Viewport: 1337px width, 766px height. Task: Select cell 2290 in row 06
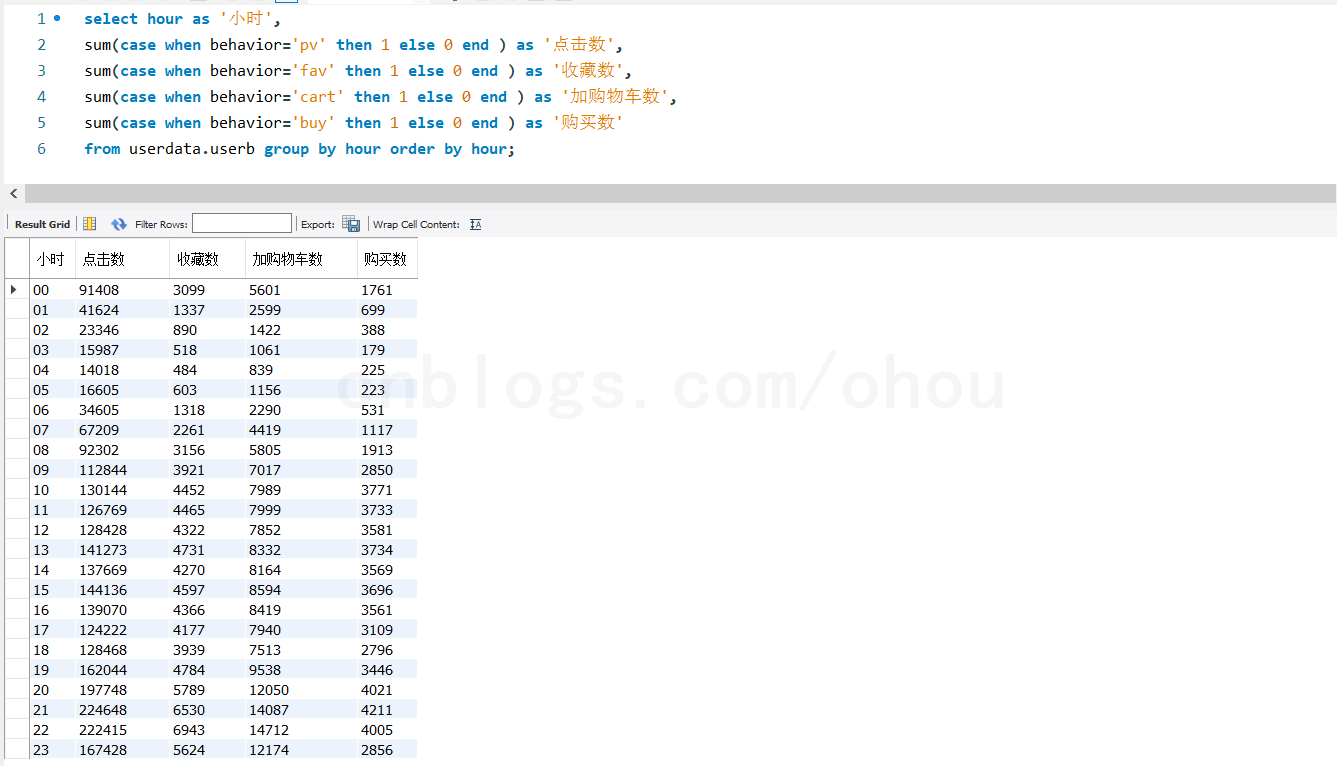tap(301, 410)
